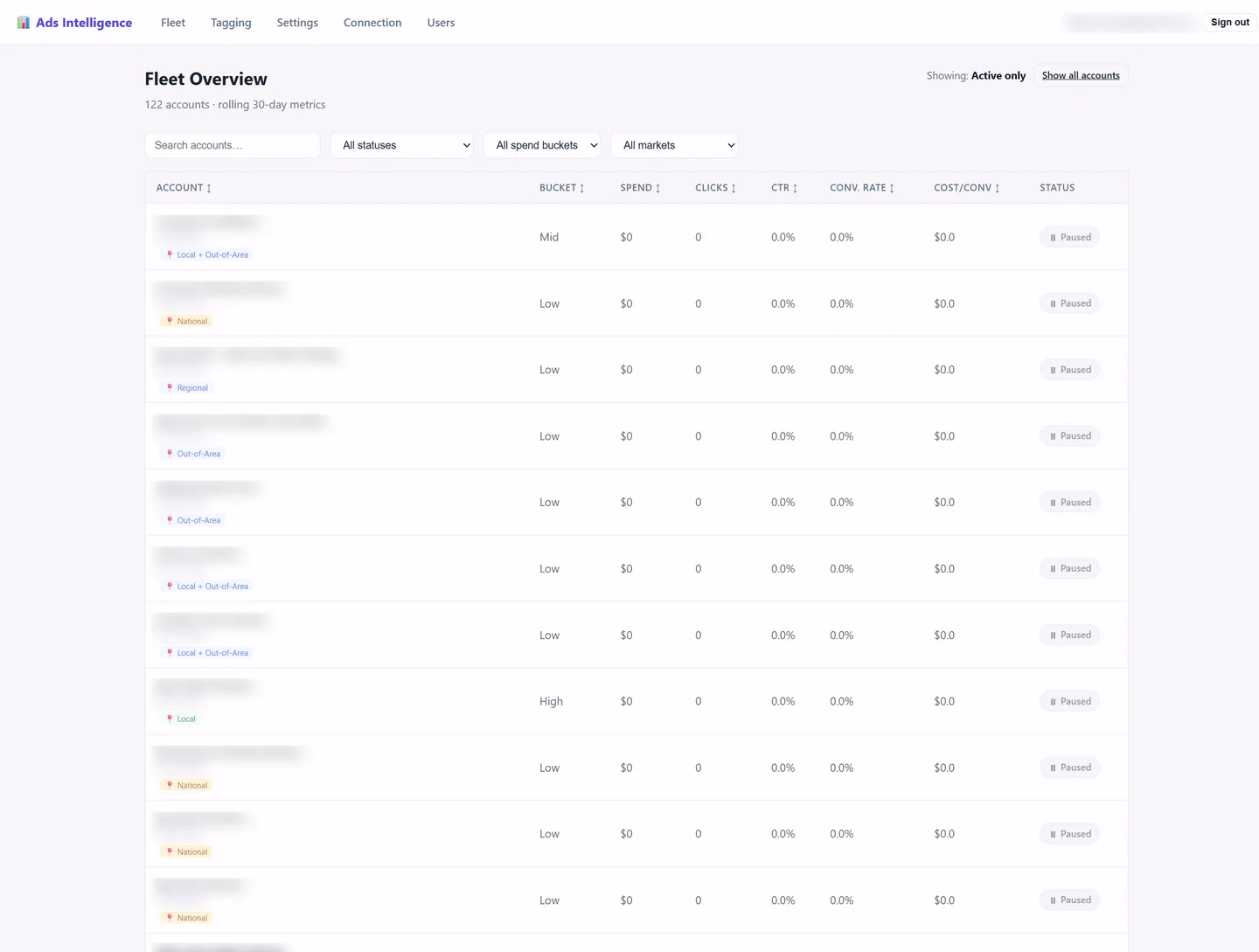
Task: Click the 'Regional' market tag
Action: [x=187, y=387]
